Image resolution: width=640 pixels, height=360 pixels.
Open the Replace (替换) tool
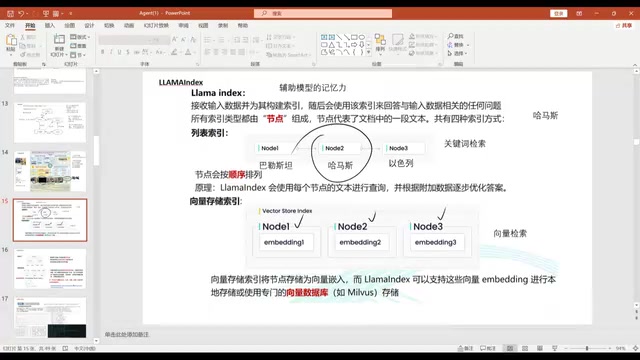458,45
